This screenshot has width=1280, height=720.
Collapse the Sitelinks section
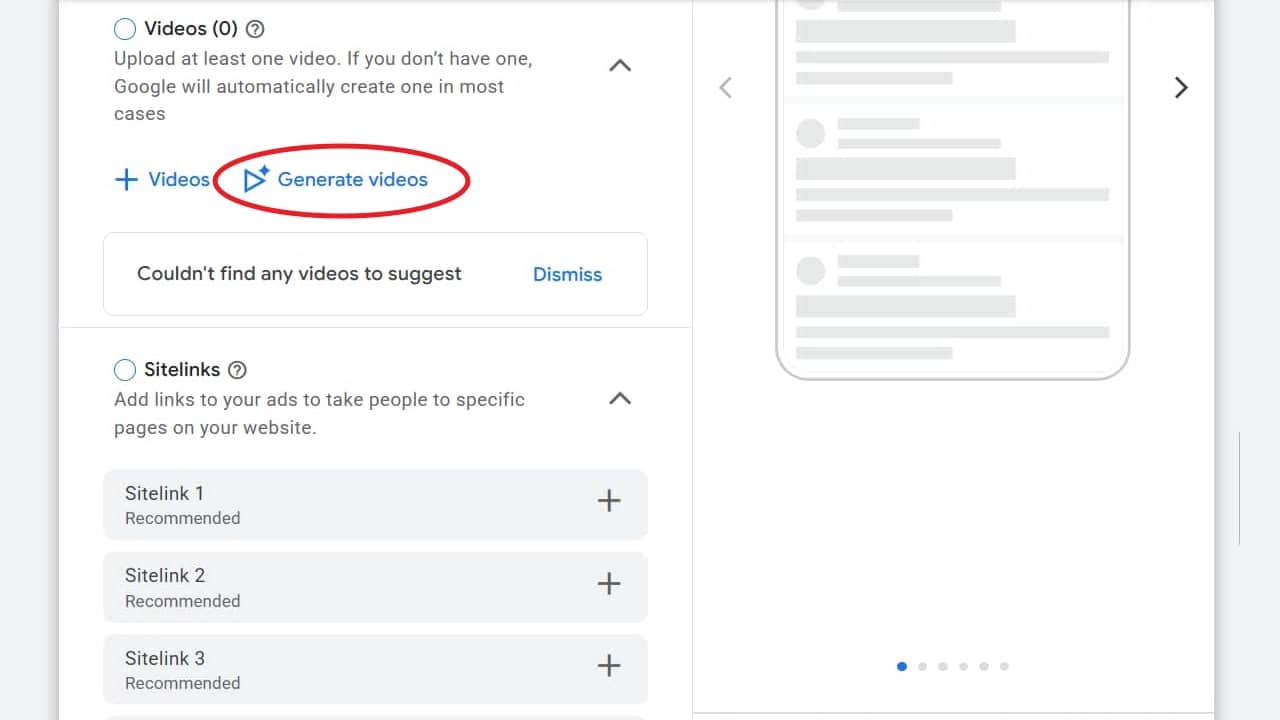click(620, 398)
